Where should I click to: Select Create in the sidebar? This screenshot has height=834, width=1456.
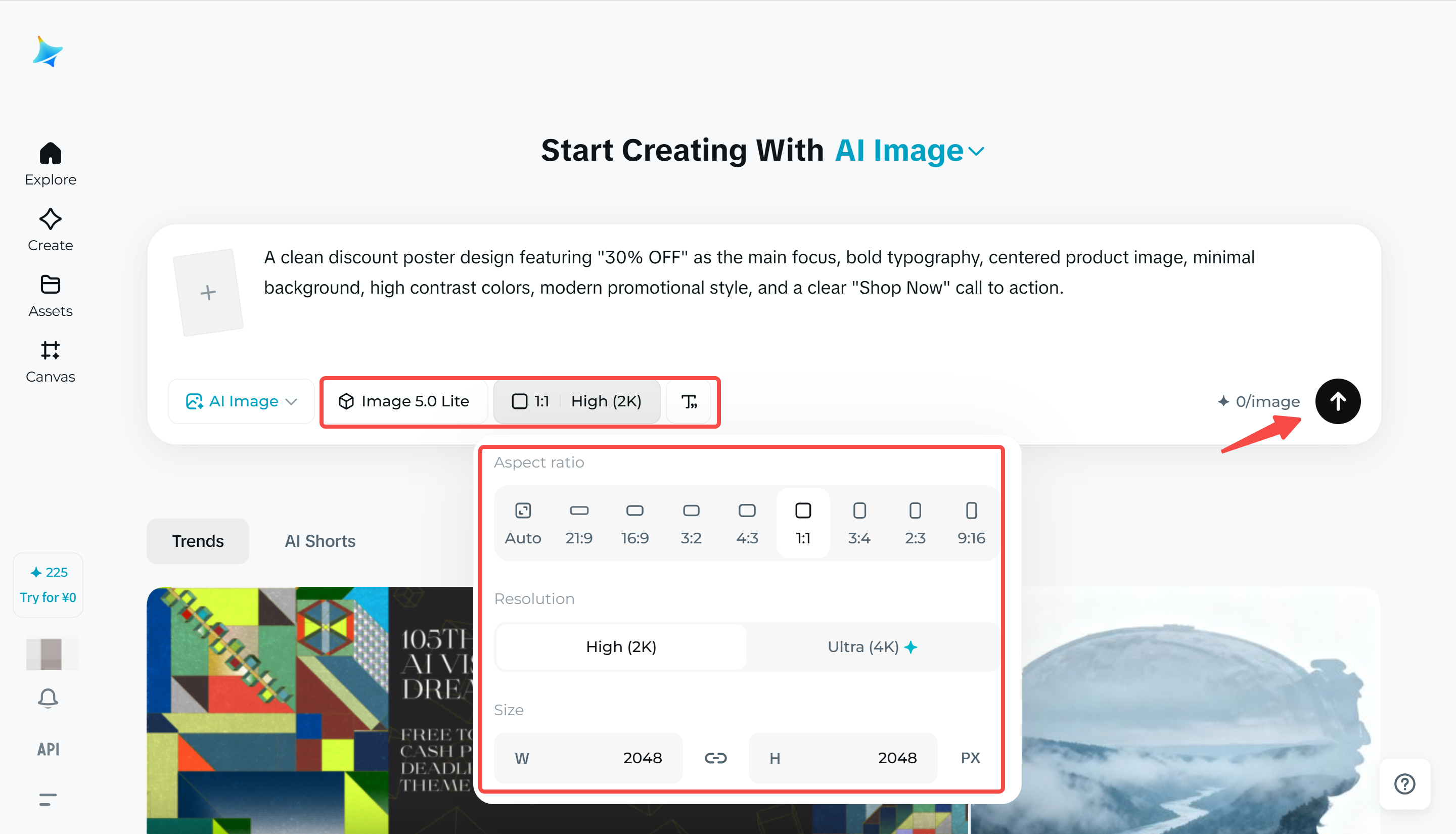tap(50, 229)
